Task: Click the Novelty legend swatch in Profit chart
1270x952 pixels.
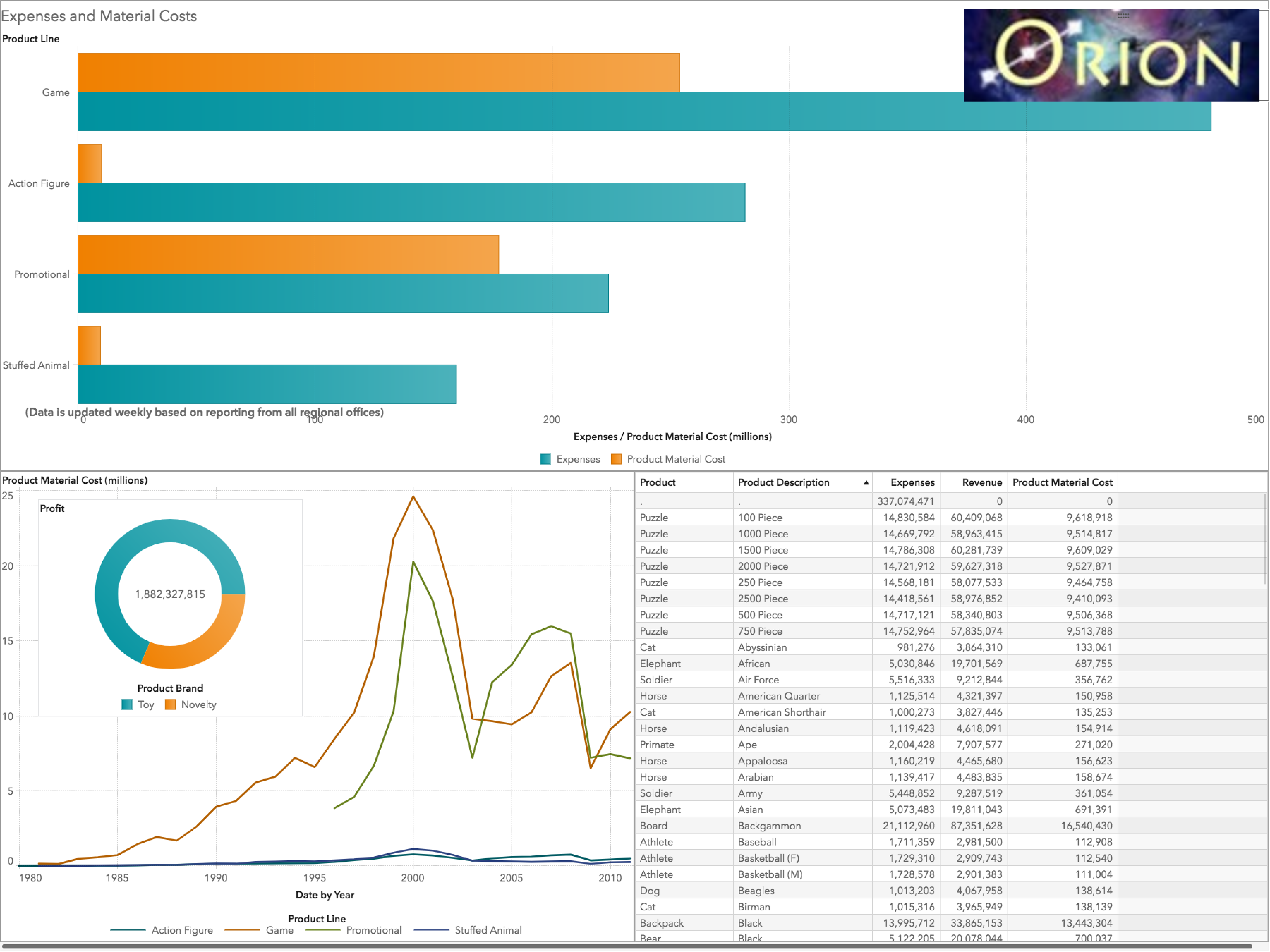Action: 170,705
